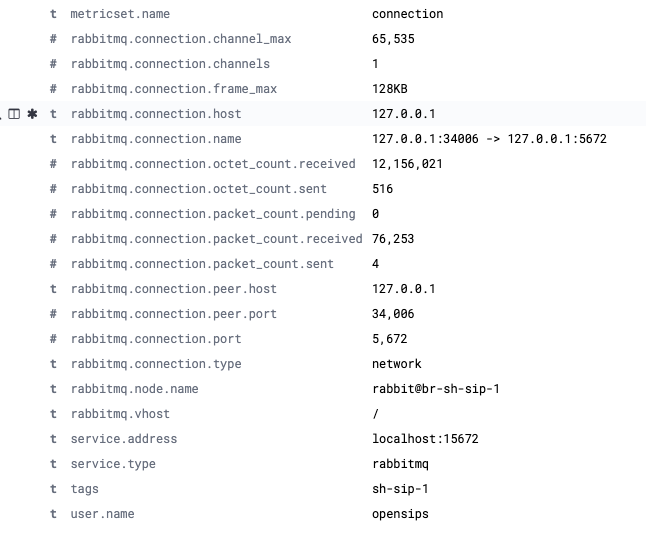The image size is (646, 540).
Task: Click the 12,156,021 octet count value
Action: tap(407, 164)
